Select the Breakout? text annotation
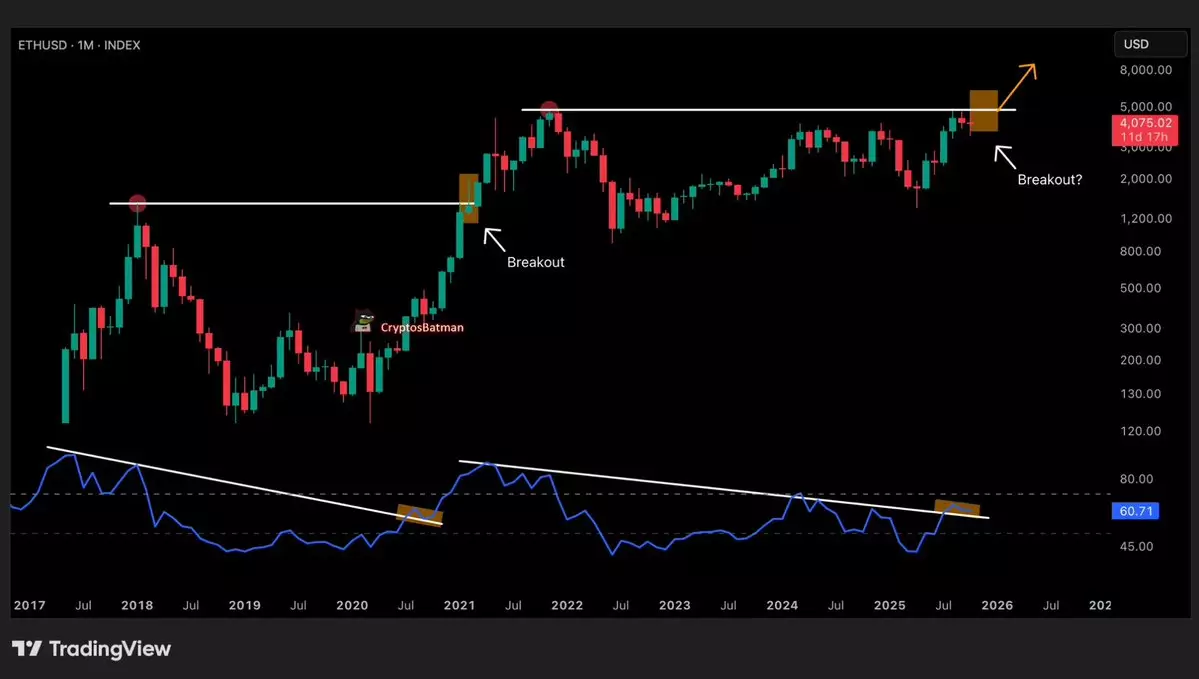 pos(1049,180)
